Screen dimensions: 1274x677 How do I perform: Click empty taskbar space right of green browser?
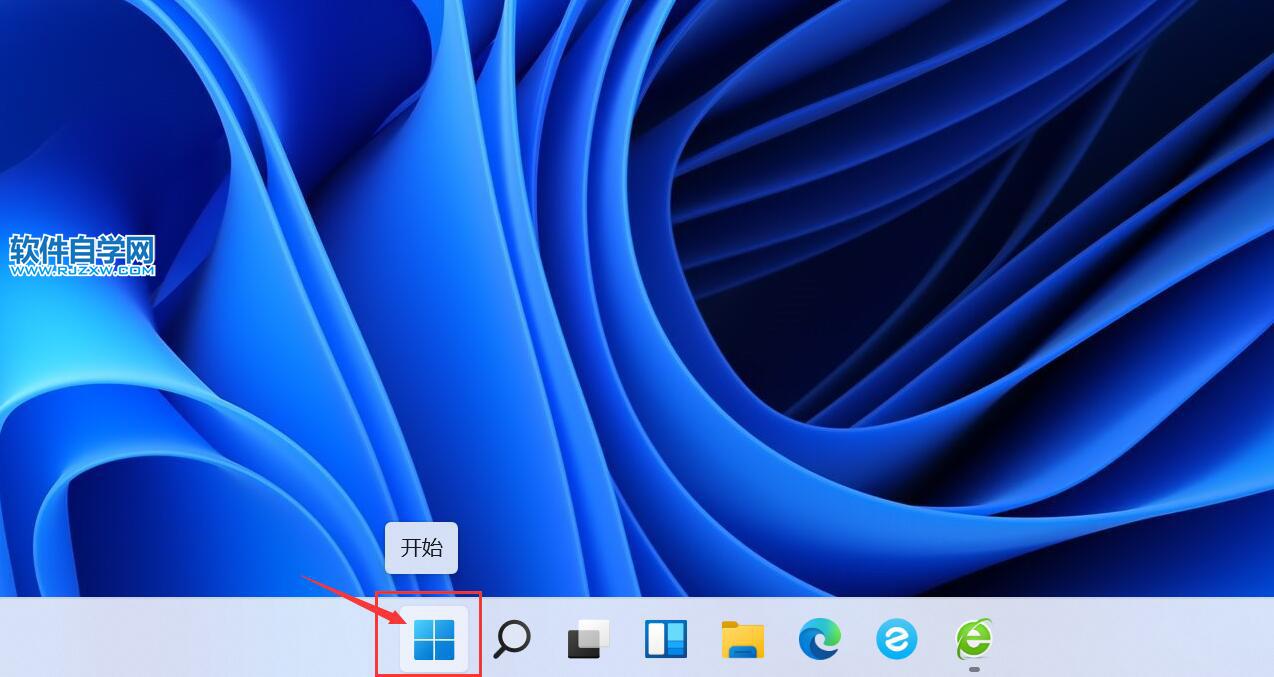pos(1120,638)
